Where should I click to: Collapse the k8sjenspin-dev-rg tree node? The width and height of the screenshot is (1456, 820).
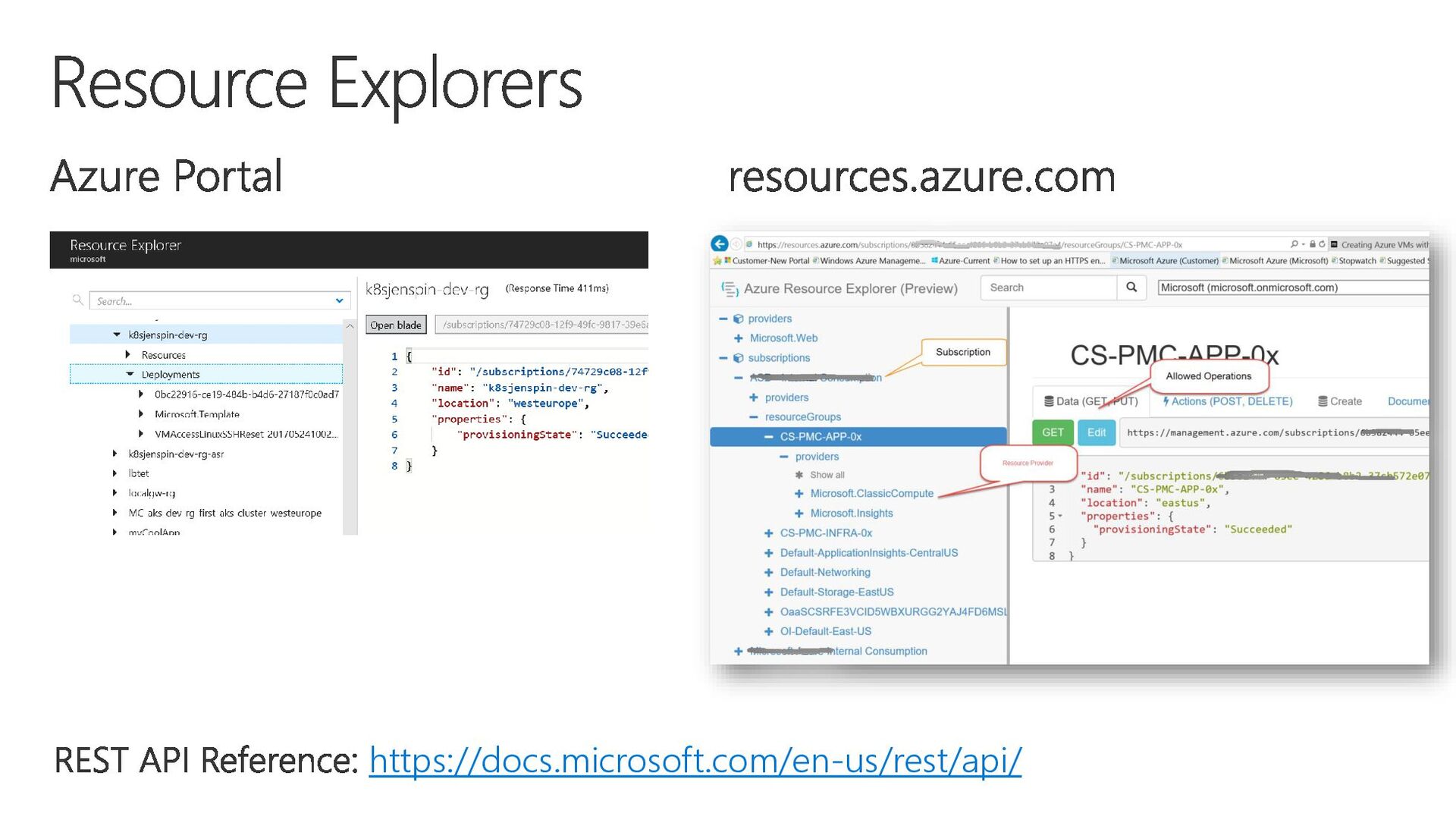[x=117, y=335]
